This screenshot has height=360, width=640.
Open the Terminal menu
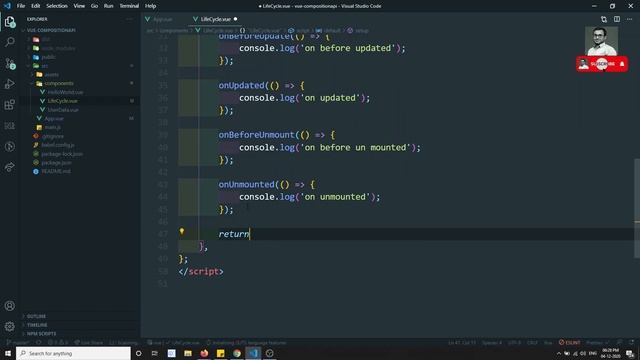(x=129, y=6)
